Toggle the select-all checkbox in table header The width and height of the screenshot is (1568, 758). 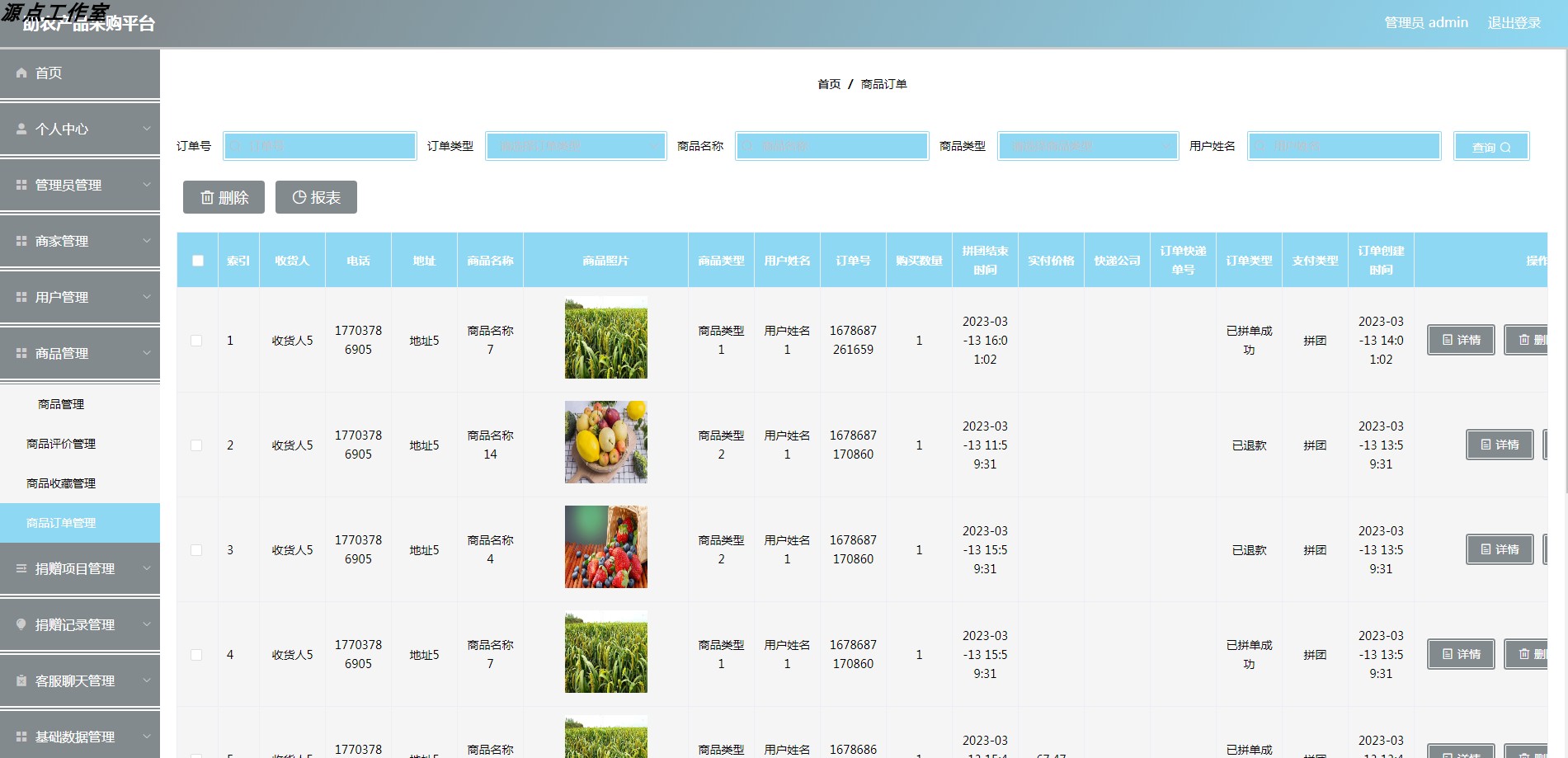(197, 260)
